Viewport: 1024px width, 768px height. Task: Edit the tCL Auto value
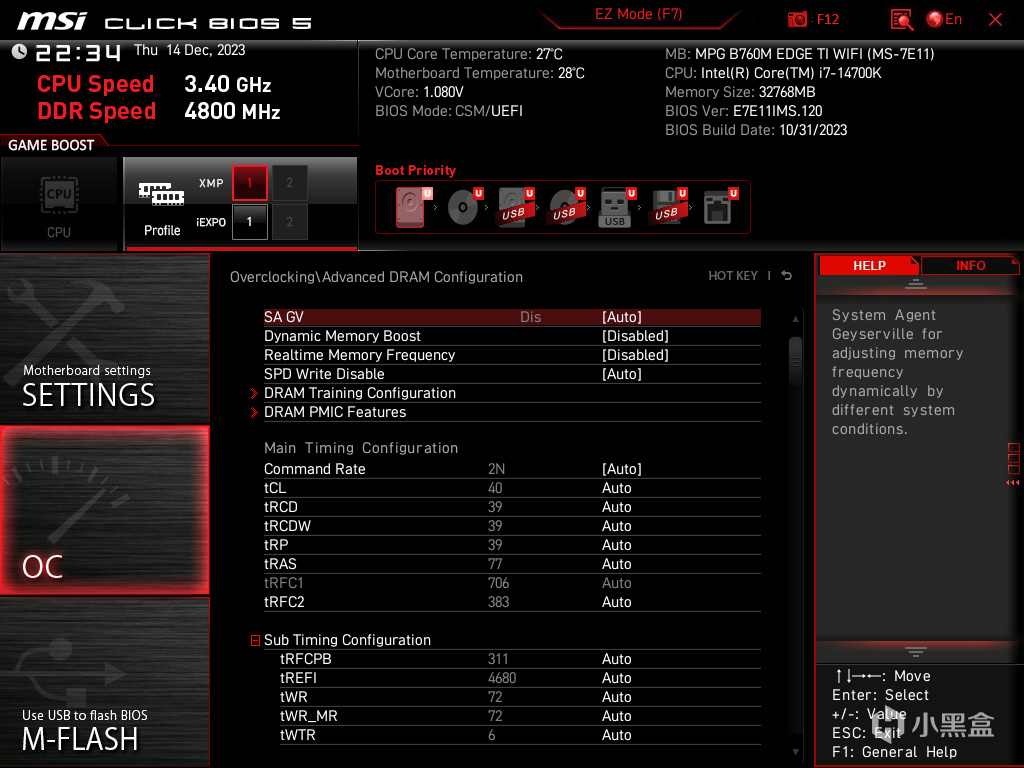[x=616, y=488]
